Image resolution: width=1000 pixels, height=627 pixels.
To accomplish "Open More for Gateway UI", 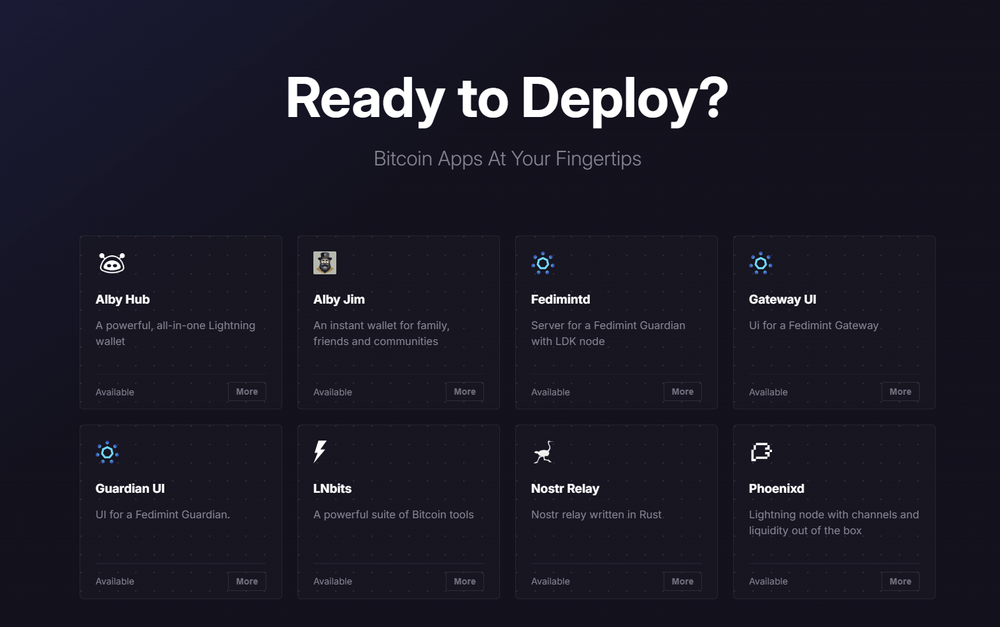I will [x=901, y=392].
